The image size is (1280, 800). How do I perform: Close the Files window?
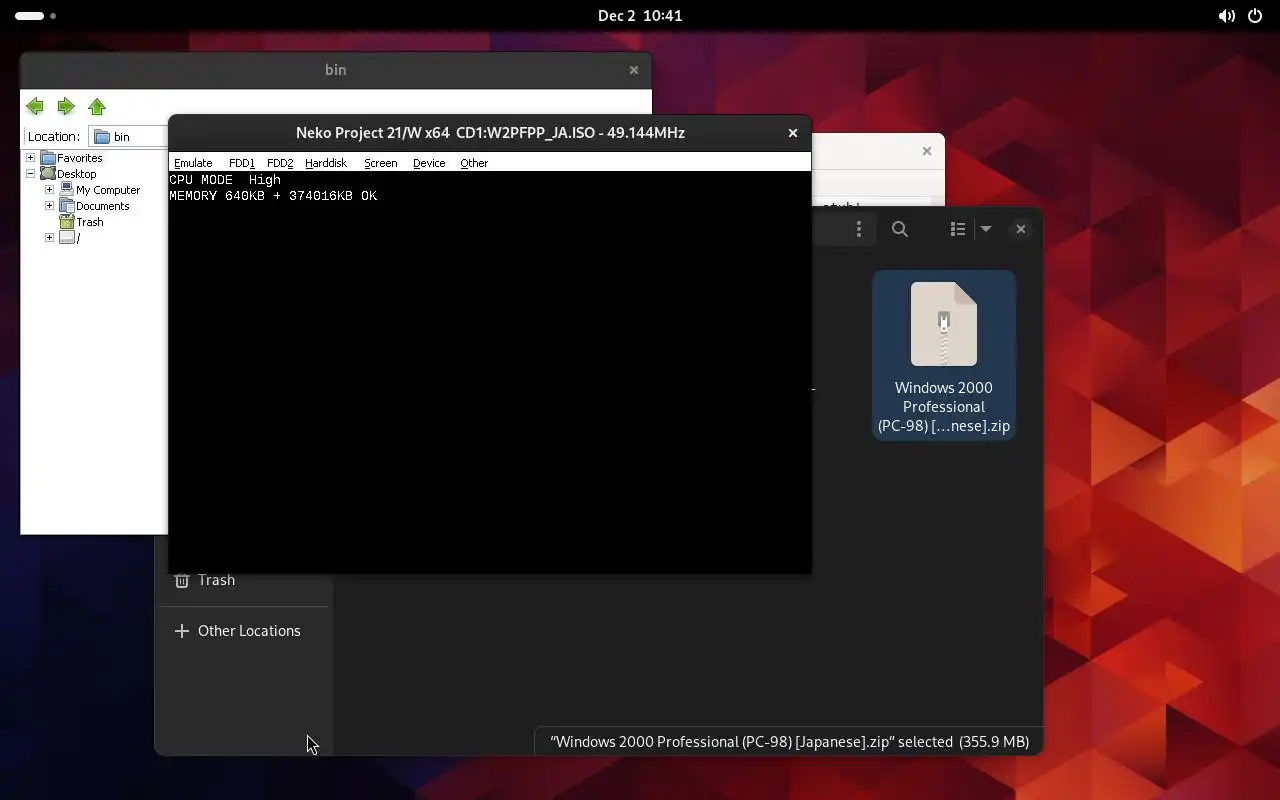tap(1021, 229)
